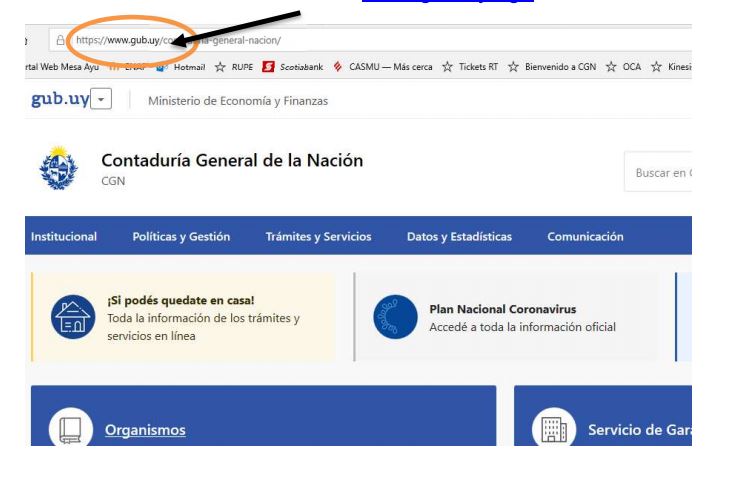This screenshot has width=747, height=482.
Task: Open Ministerio de Economía y Finanzas link
Action: click(x=238, y=101)
